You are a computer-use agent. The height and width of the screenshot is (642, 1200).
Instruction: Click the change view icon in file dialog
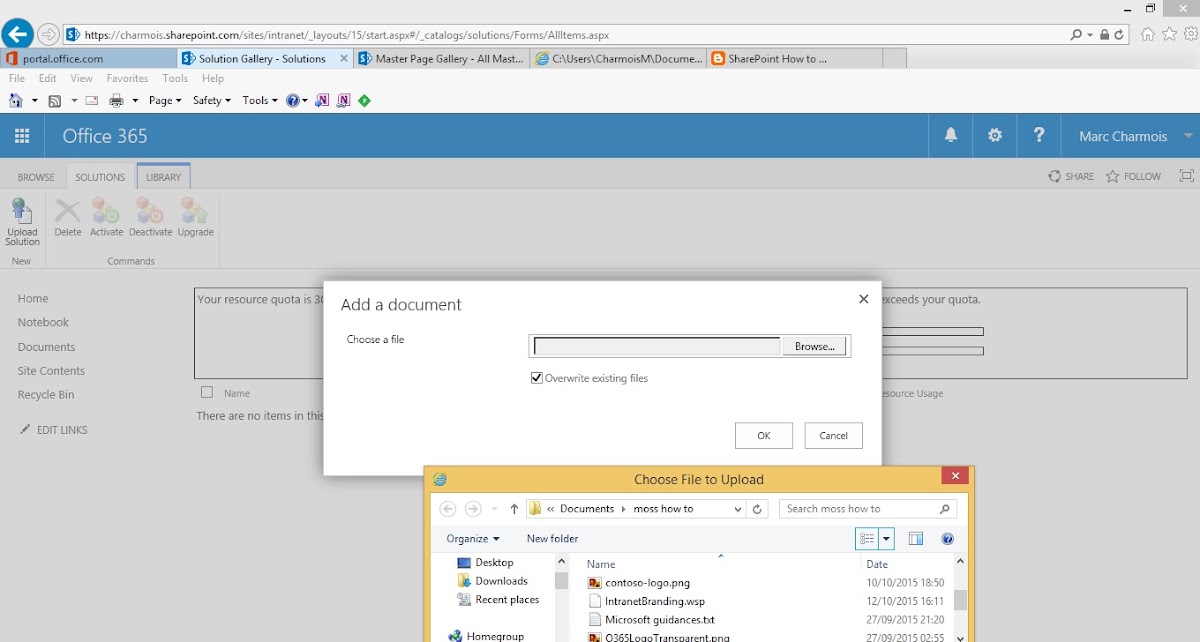pos(867,539)
